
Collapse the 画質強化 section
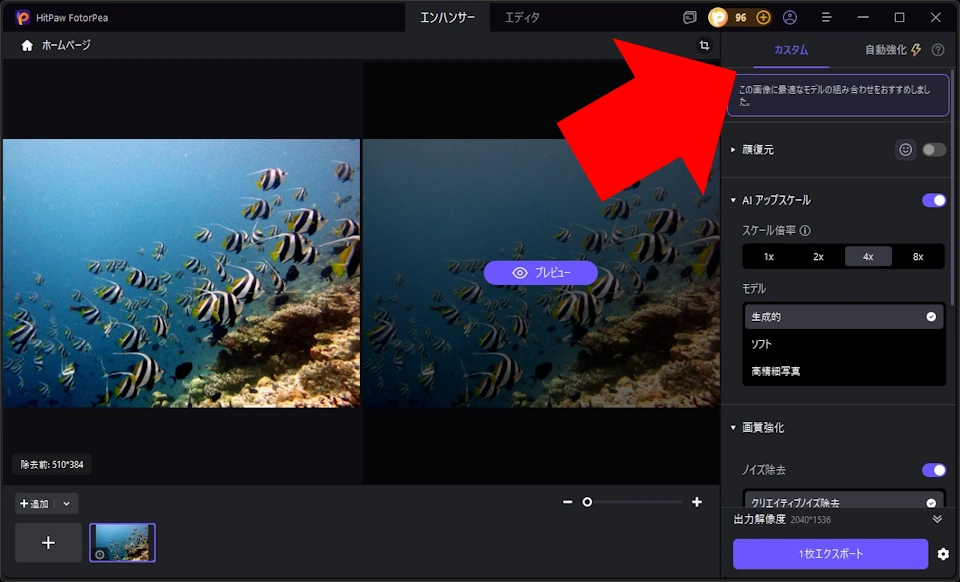tap(733, 428)
